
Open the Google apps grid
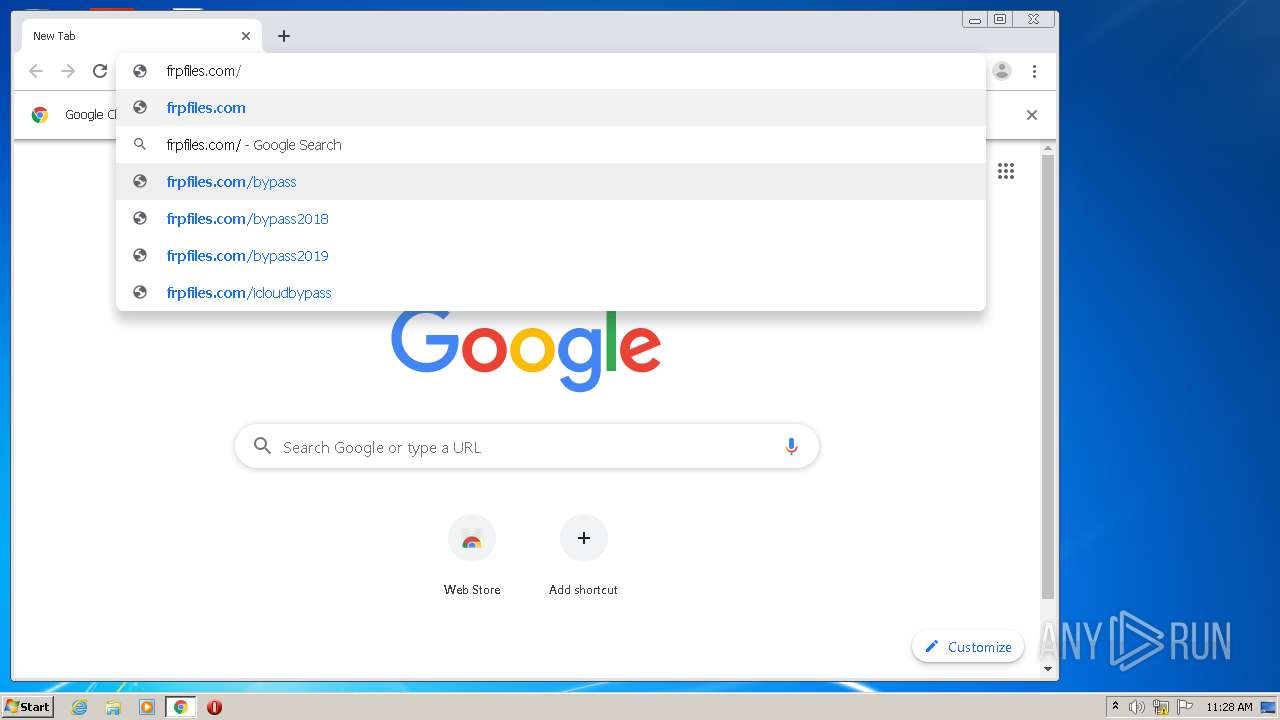(1006, 171)
